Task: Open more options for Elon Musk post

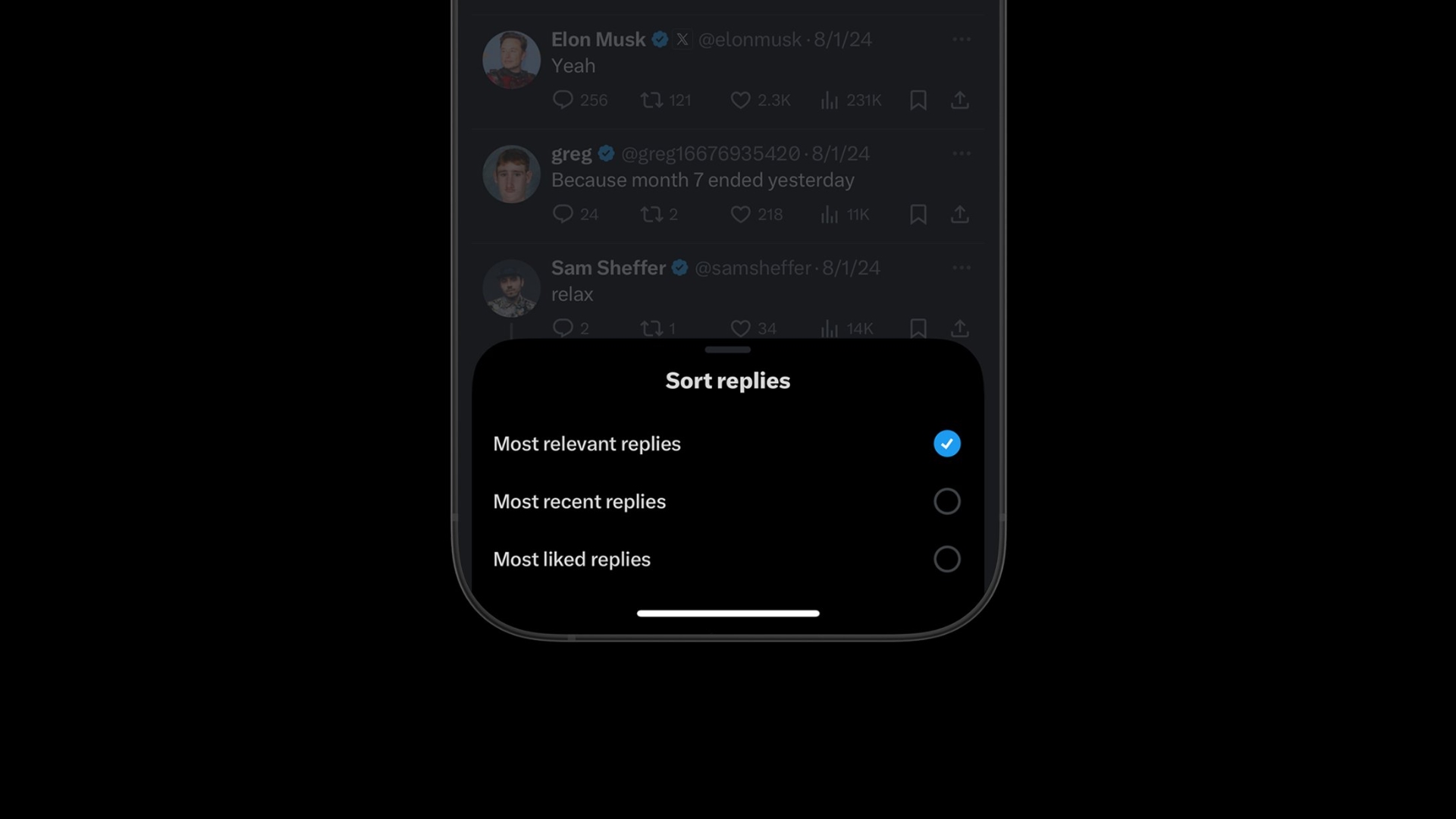Action: [960, 39]
